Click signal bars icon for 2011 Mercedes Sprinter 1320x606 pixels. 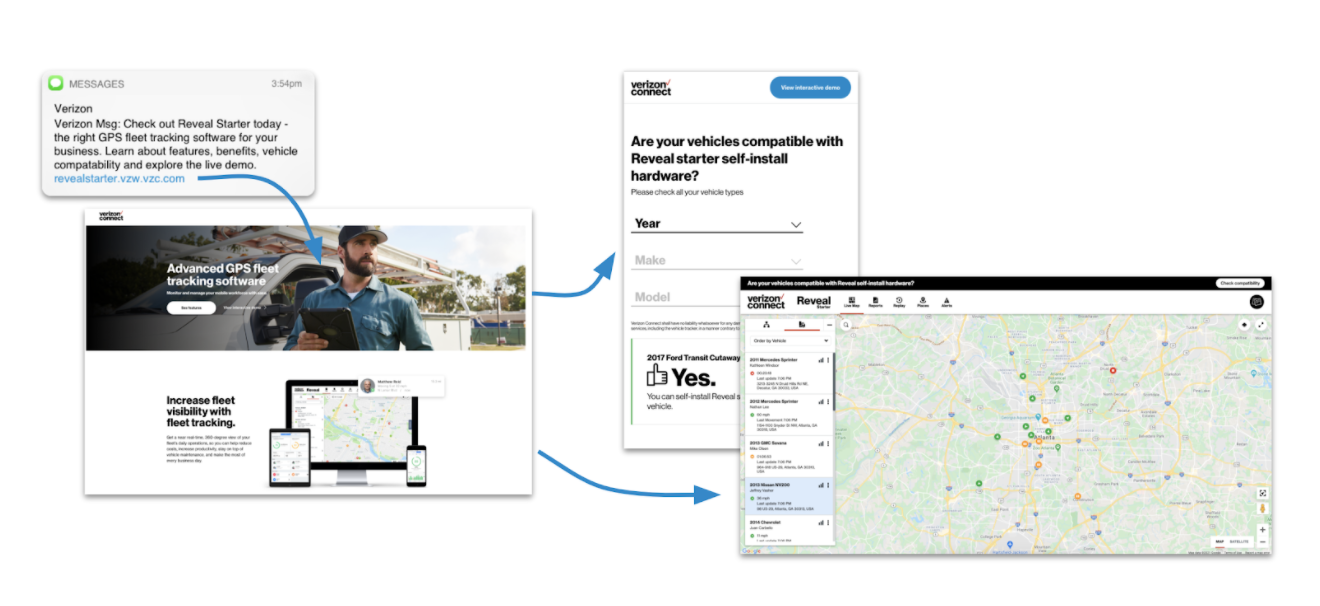[x=821, y=359]
